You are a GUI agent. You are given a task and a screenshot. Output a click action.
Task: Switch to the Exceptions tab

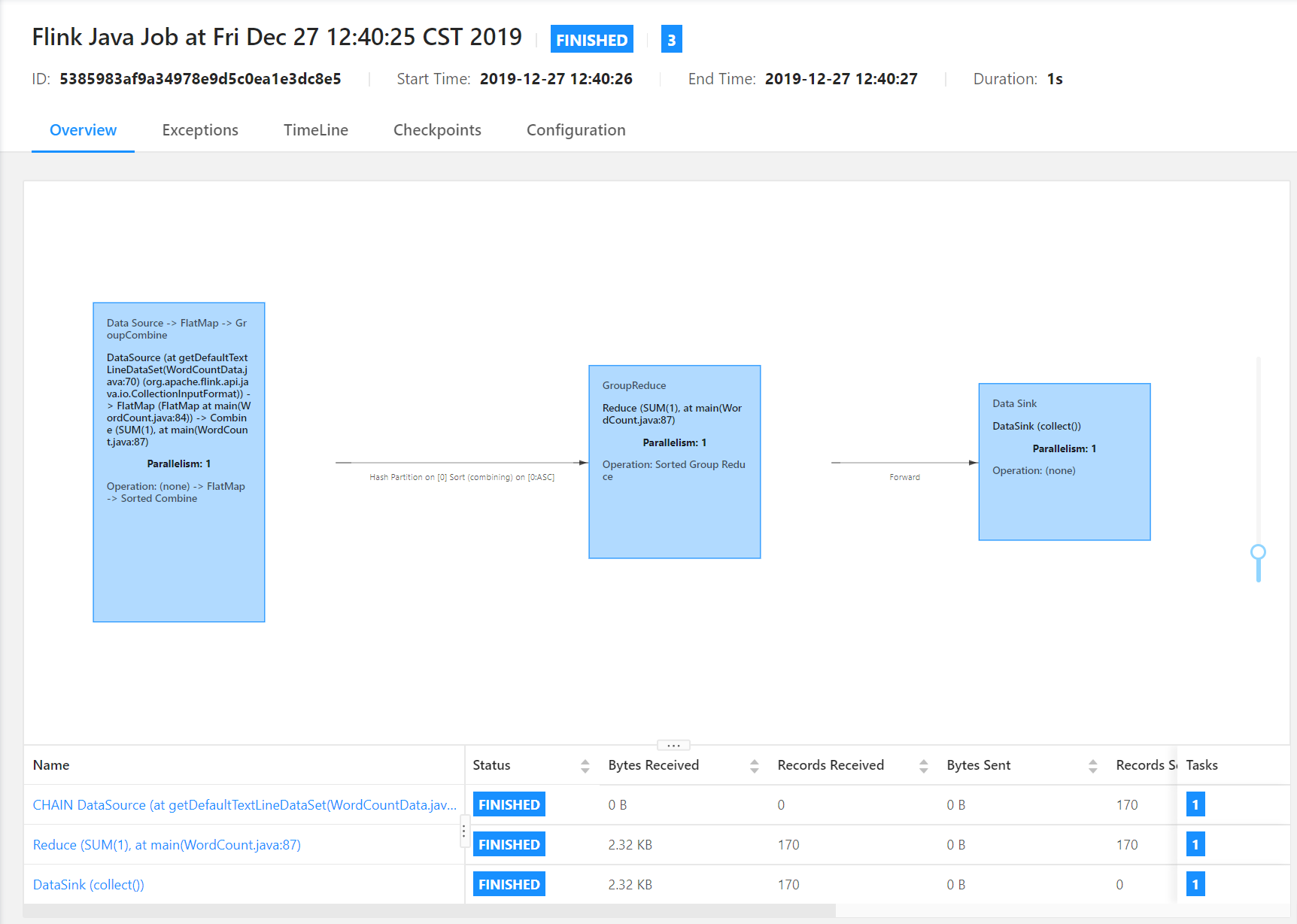pyautogui.click(x=199, y=129)
